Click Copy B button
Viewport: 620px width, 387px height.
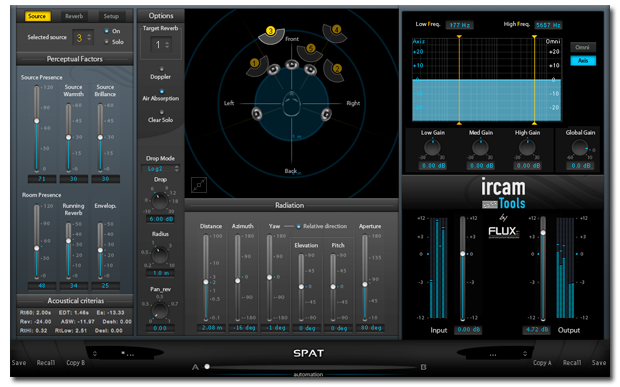pyautogui.click(x=76, y=363)
